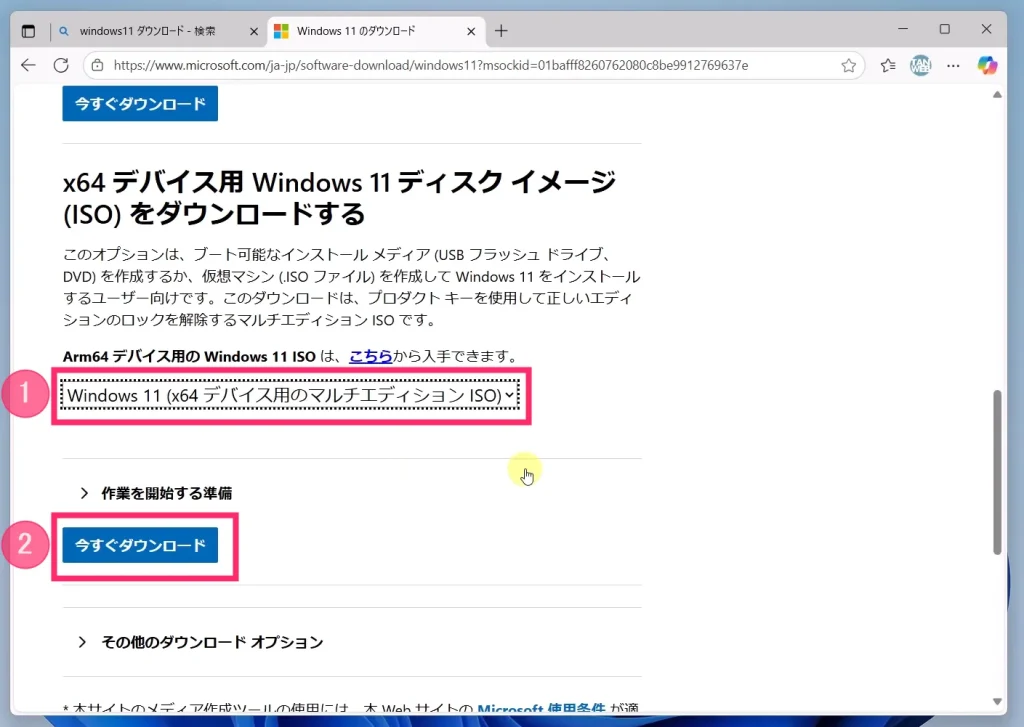Image resolution: width=1024 pixels, height=727 pixels.
Task: Close the 'windows11 ダウンロード - 検索' tab
Action: 253,31
